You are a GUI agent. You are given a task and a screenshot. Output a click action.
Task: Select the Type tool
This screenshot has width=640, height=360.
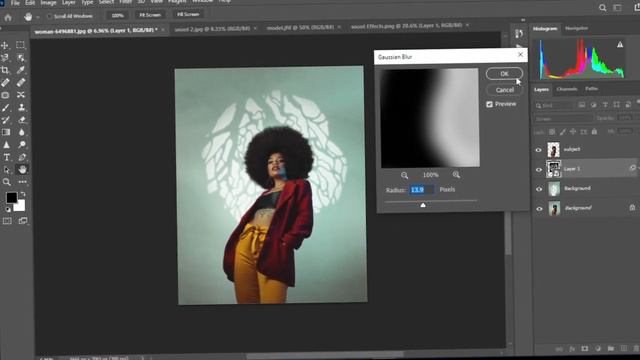[7, 158]
